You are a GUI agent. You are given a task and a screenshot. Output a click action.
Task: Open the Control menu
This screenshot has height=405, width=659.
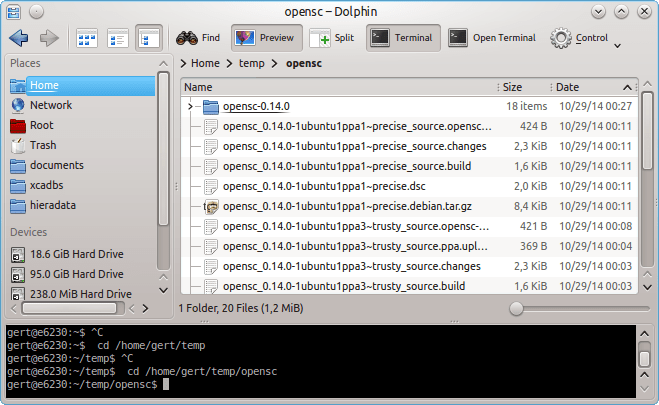[579, 38]
